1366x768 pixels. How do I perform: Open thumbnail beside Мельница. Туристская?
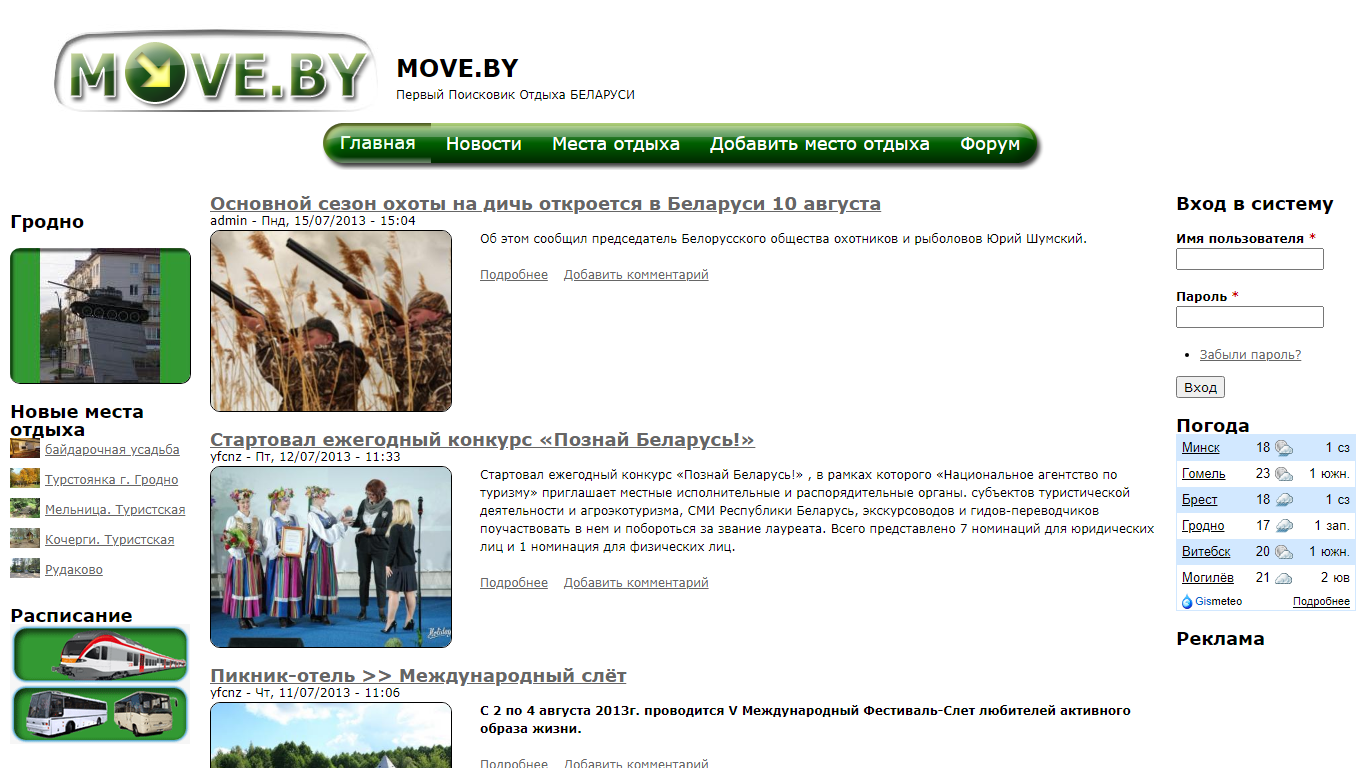[x=25, y=508]
